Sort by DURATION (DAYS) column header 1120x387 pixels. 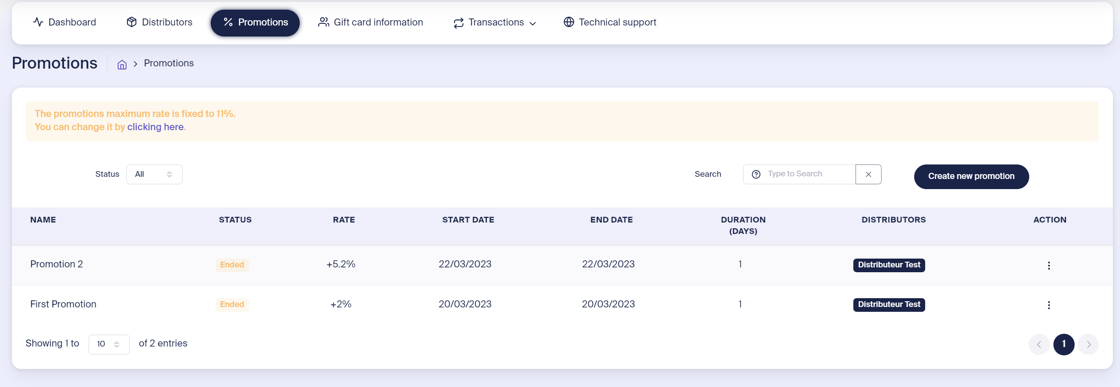coord(743,226)
